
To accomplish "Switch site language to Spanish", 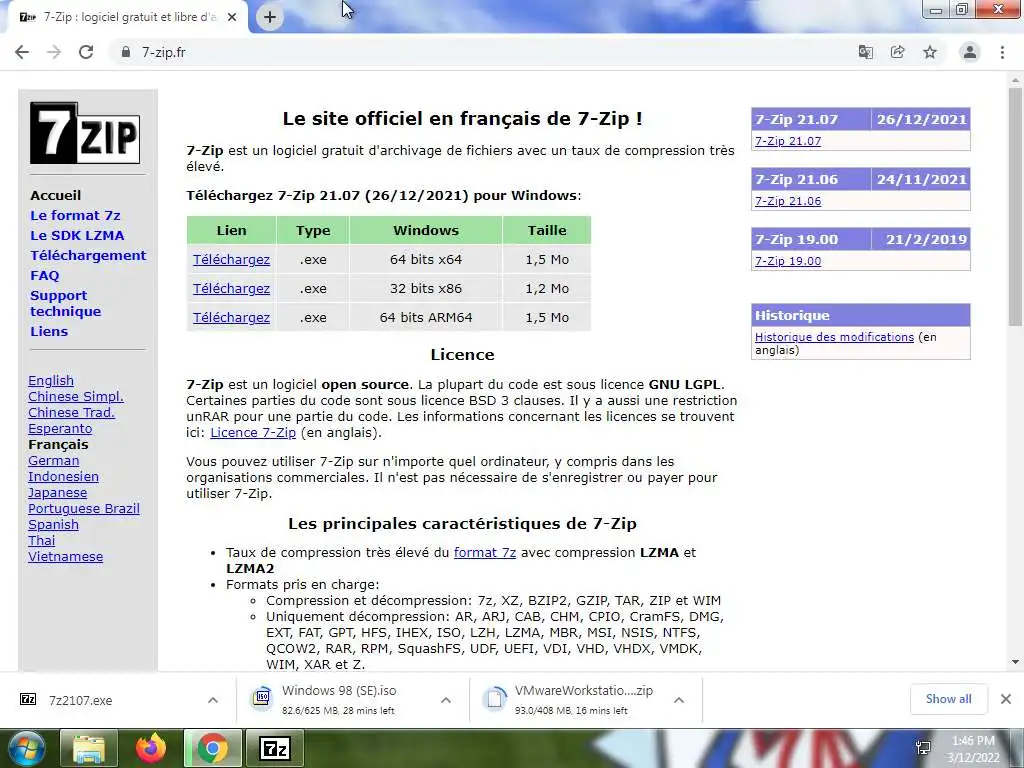I will coord(54,524).
